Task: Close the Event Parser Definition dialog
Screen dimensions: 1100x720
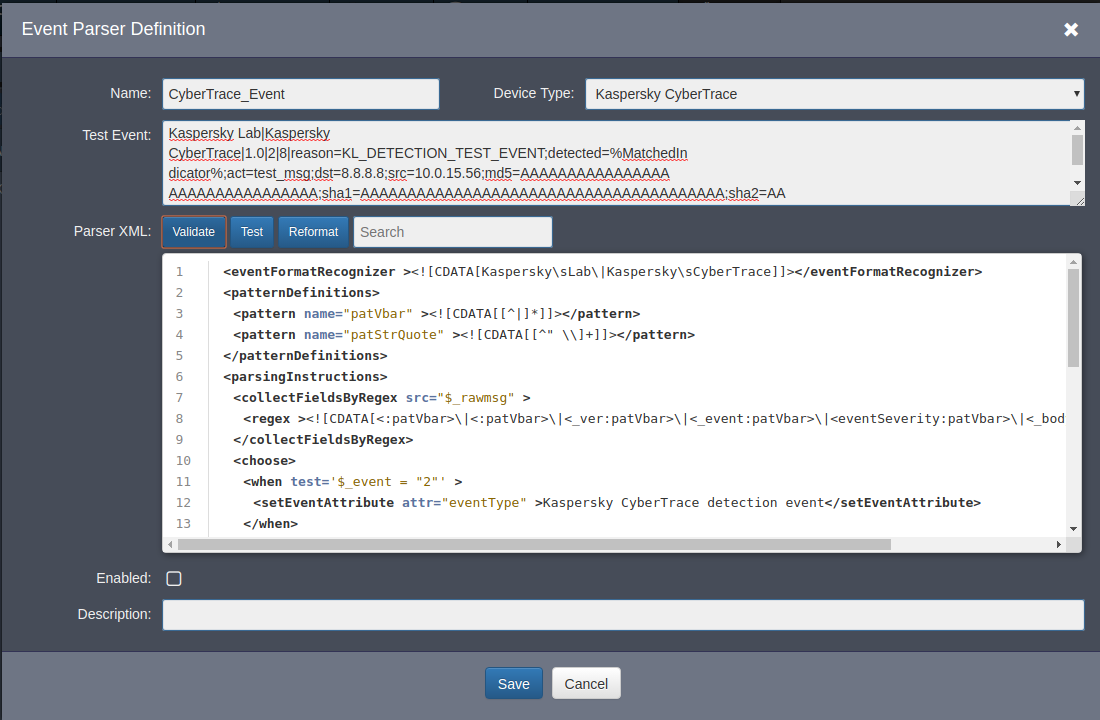Action: point(1071,29)
